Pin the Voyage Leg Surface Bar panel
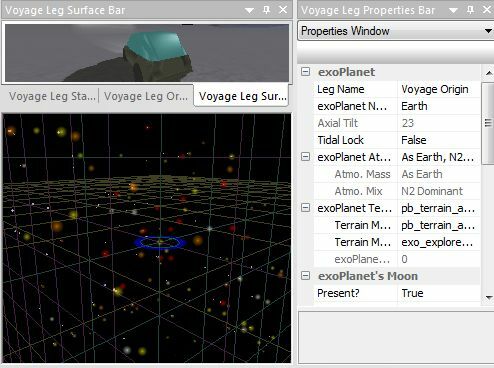The height and width of the screenshot is (368, 494). (x=266, y=10)
